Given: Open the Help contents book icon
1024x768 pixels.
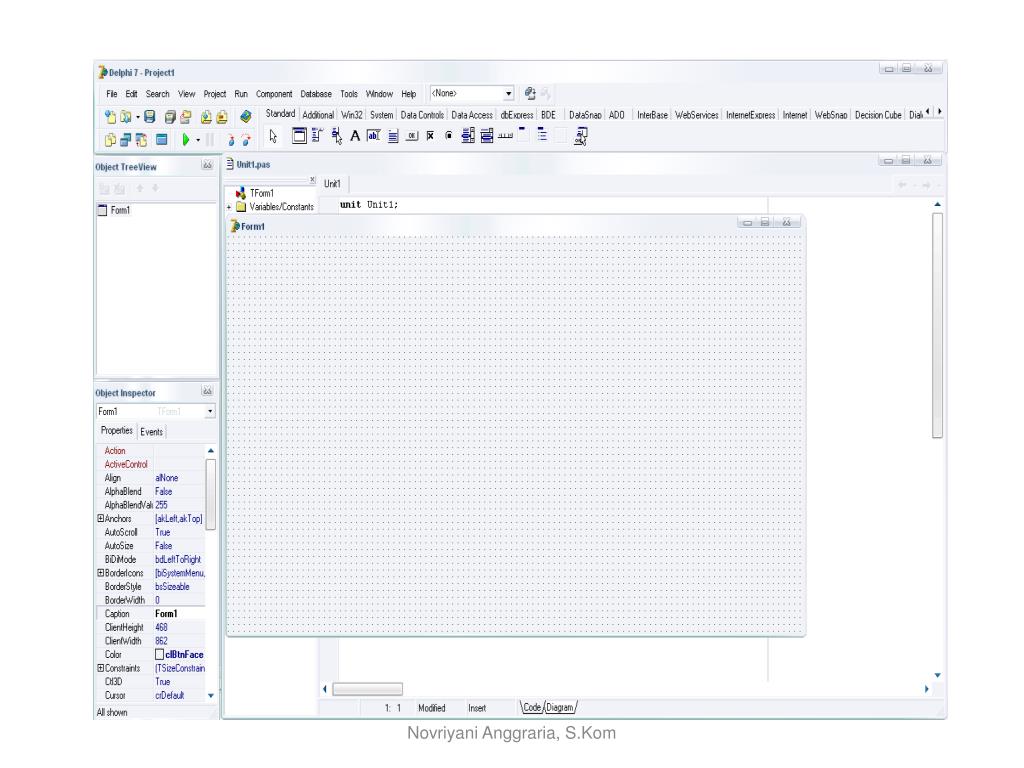Looking at the screenshot, I should coord(246,116).
